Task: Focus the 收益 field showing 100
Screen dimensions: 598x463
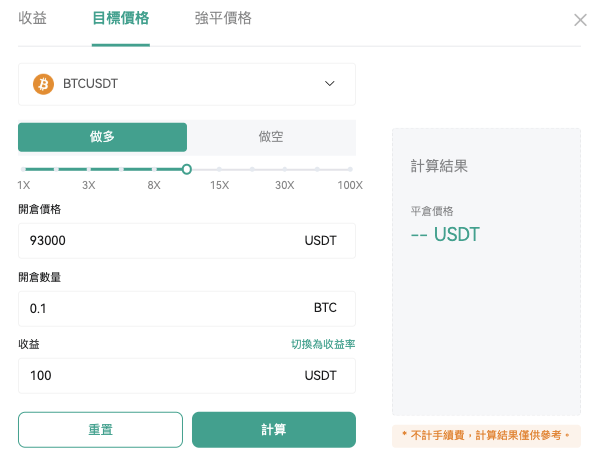Action: coord(187,376)
